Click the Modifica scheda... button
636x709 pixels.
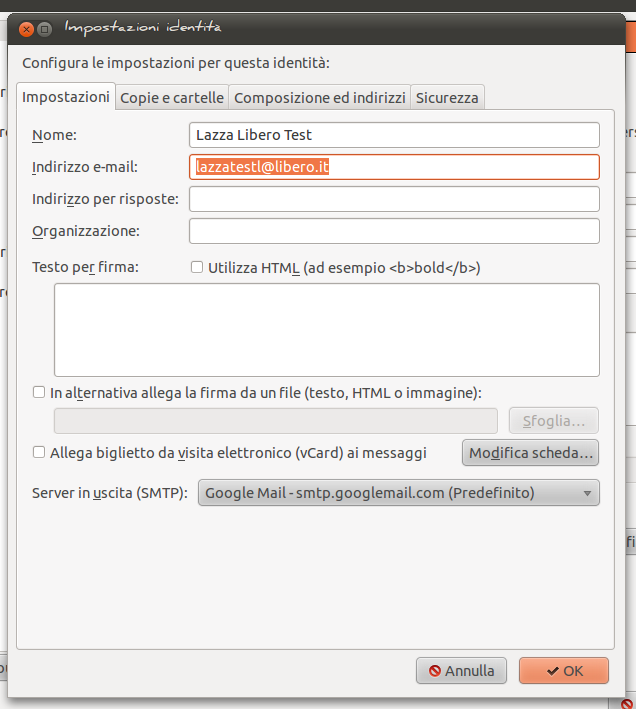tap(530, 453)
